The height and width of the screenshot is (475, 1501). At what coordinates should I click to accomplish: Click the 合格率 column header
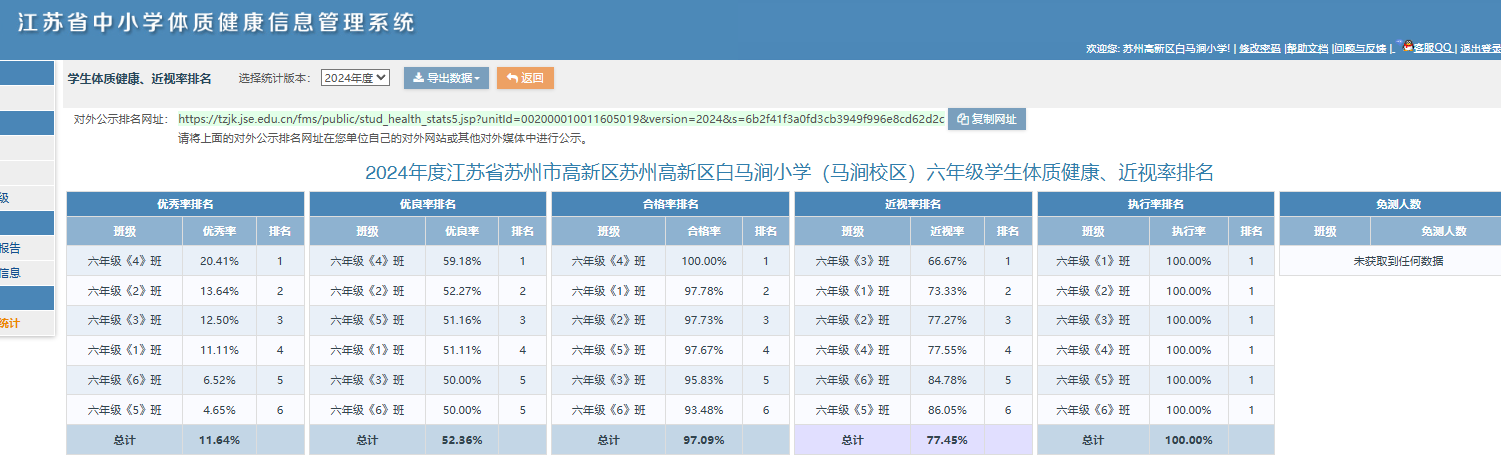pos(705,231)
